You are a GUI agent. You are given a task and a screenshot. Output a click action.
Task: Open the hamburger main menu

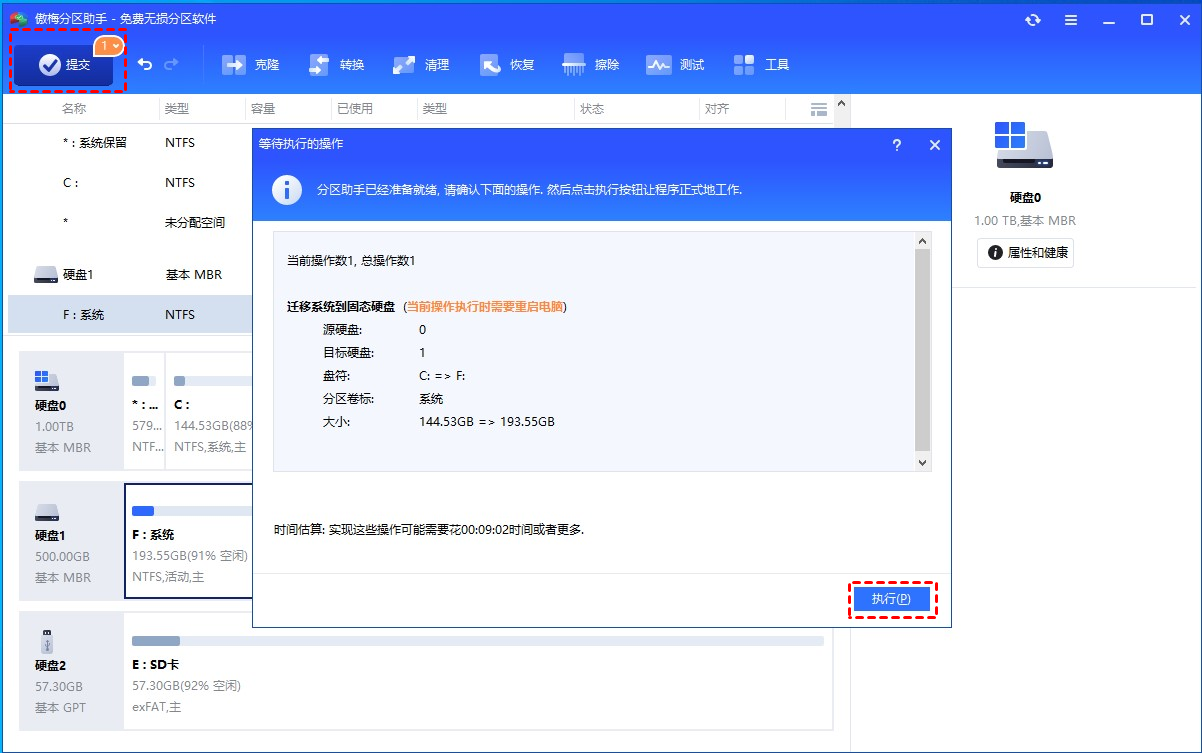coord(1071,19)
